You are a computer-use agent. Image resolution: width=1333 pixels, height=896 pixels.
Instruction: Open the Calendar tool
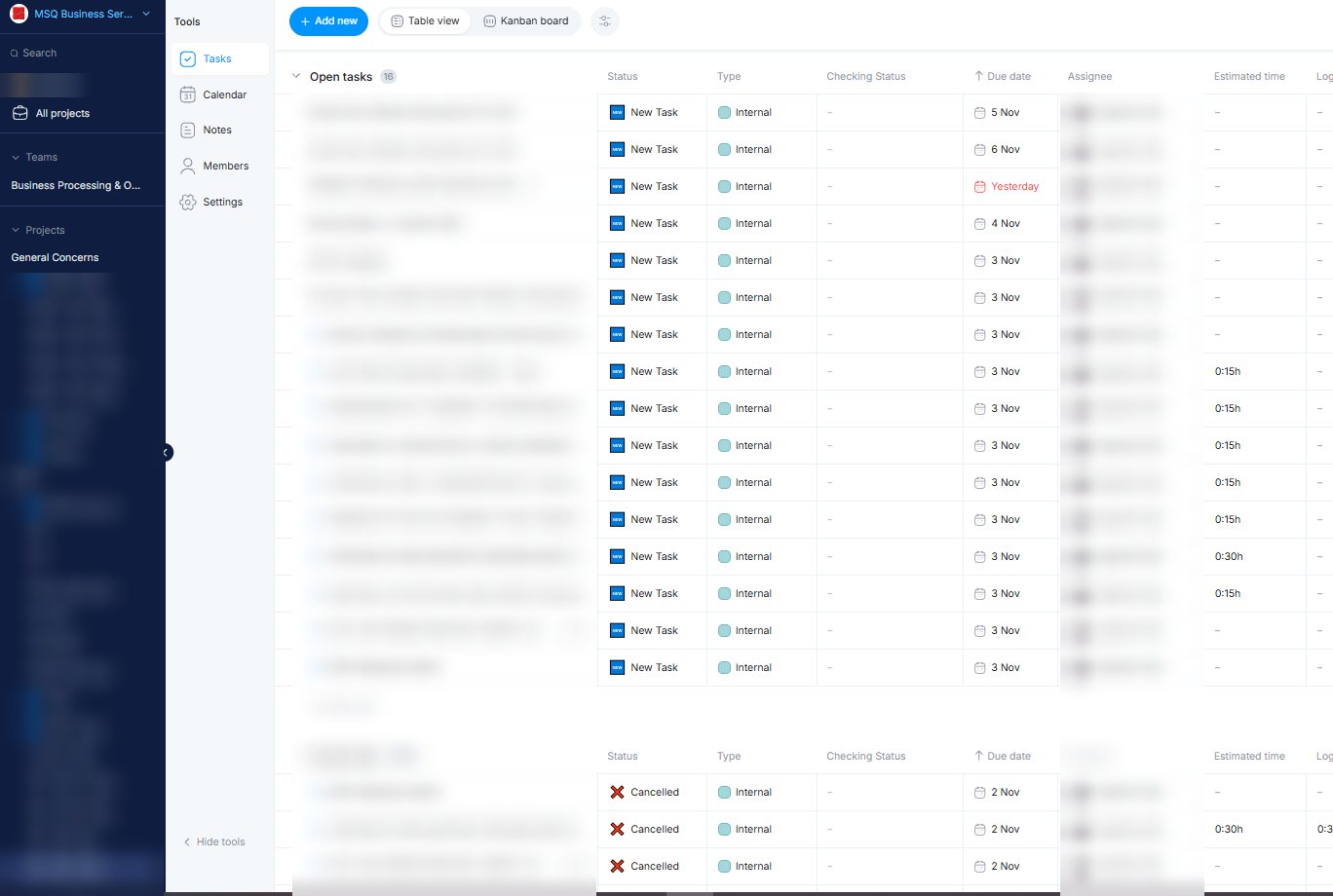(219, 94)
